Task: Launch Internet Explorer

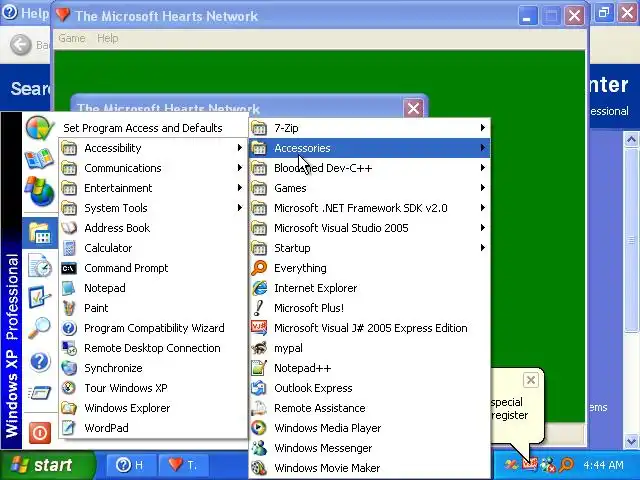Action: (369, 288)
